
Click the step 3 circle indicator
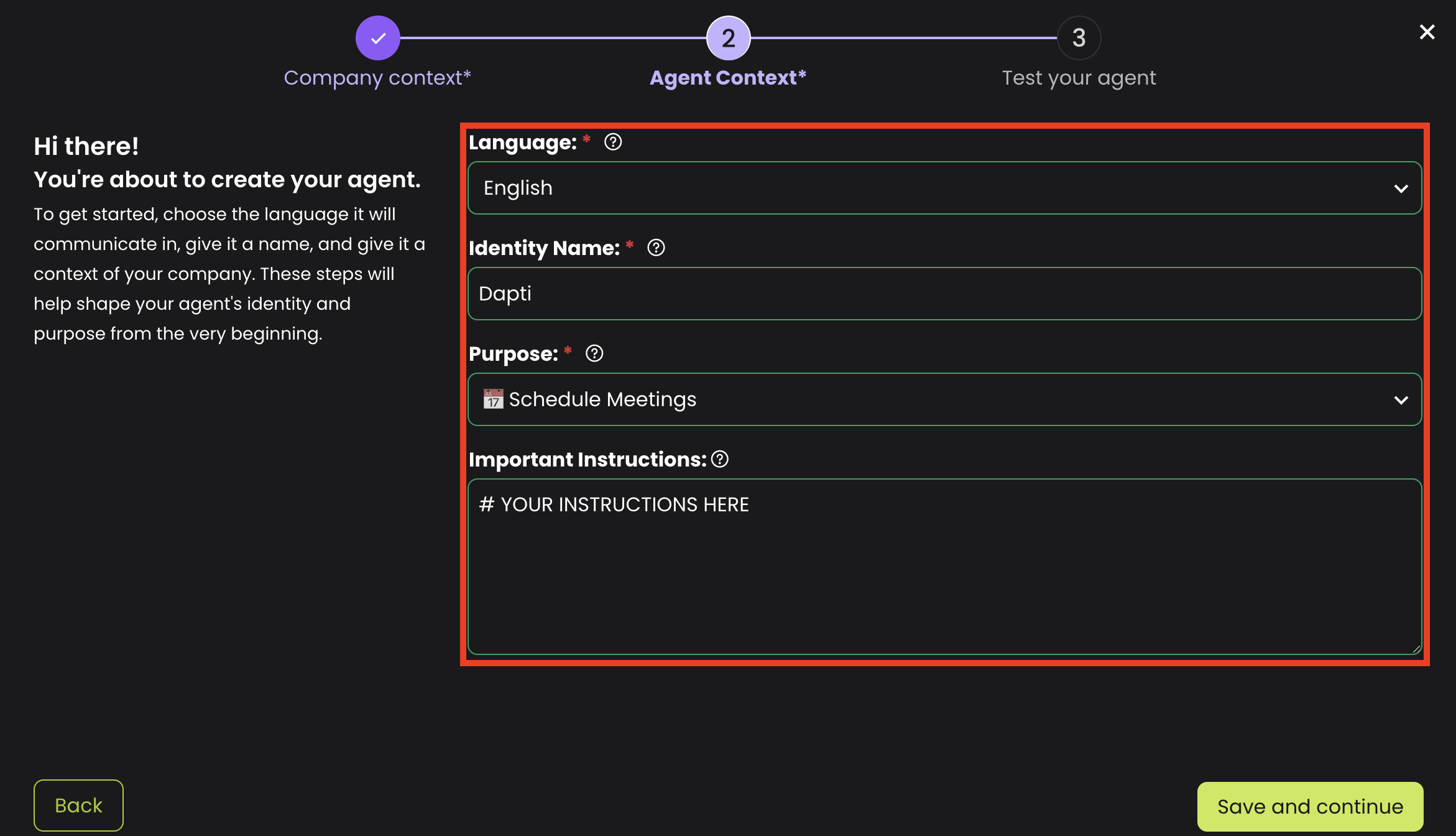point(1079,38)
